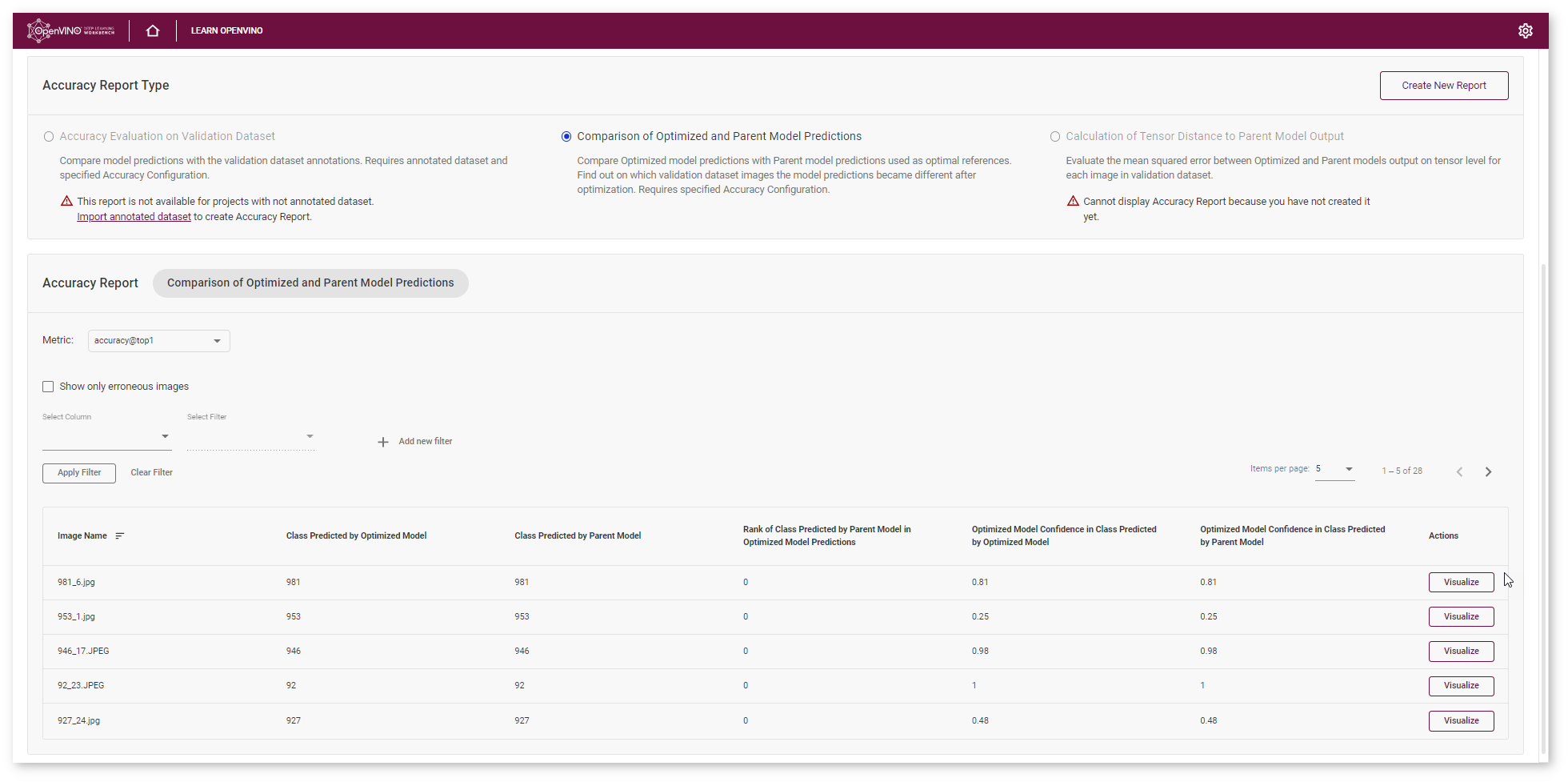Click the 981_6.jpg image name cell
This screenshot has height=782, width=1568.
click(76, 583)
